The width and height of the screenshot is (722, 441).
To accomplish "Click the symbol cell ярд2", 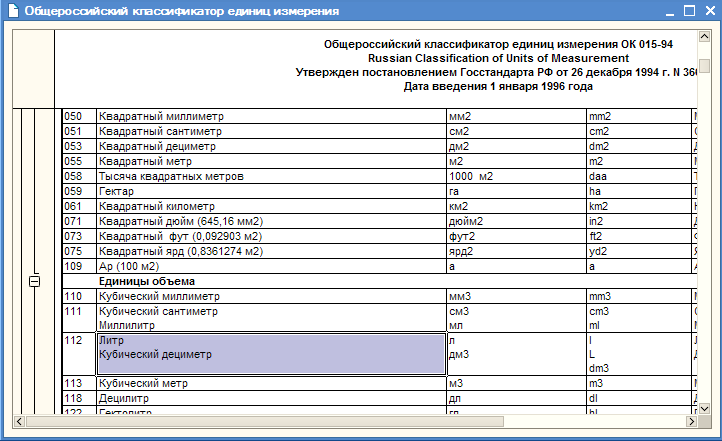I will 516,251.
